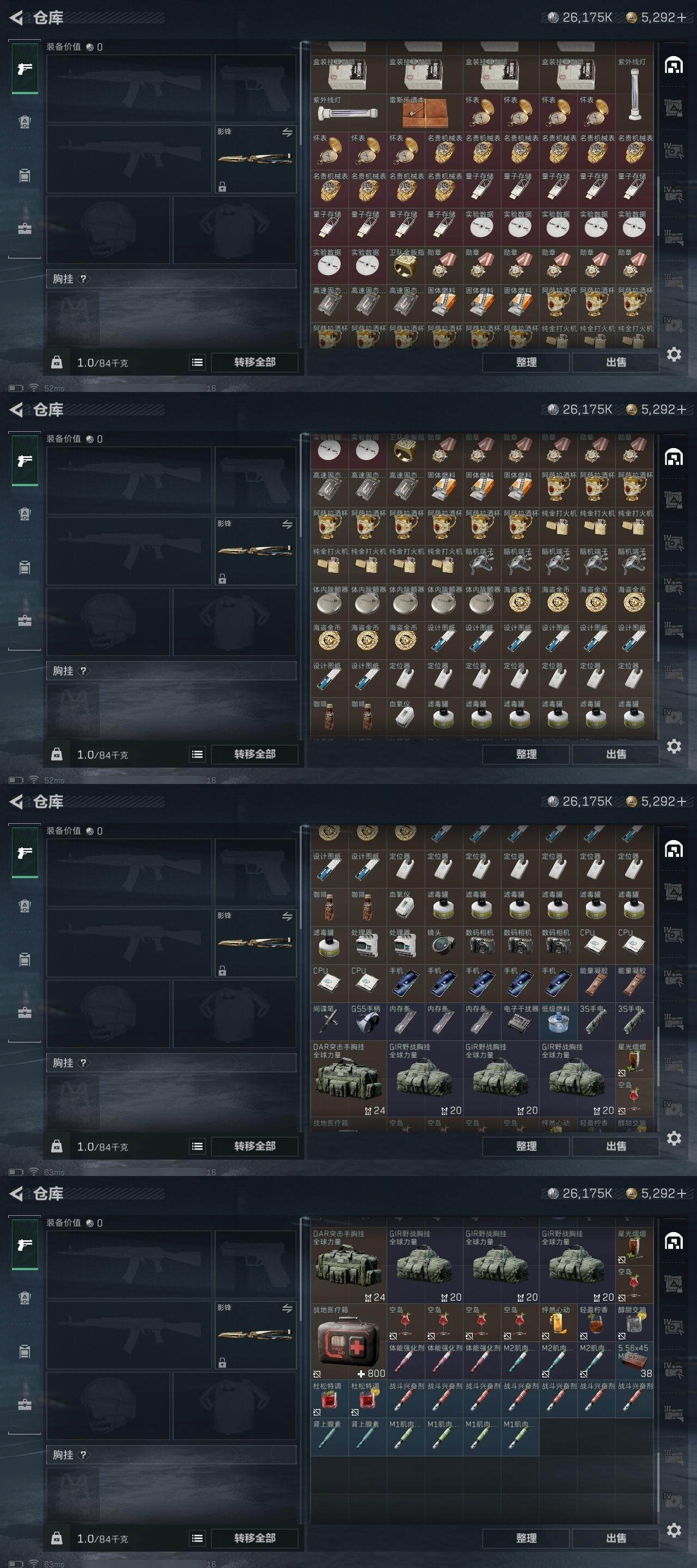Pick the 间谍笔 spy pen item
The image size is (697, 1568).
pyautogui.click(x=329, y=1021)
